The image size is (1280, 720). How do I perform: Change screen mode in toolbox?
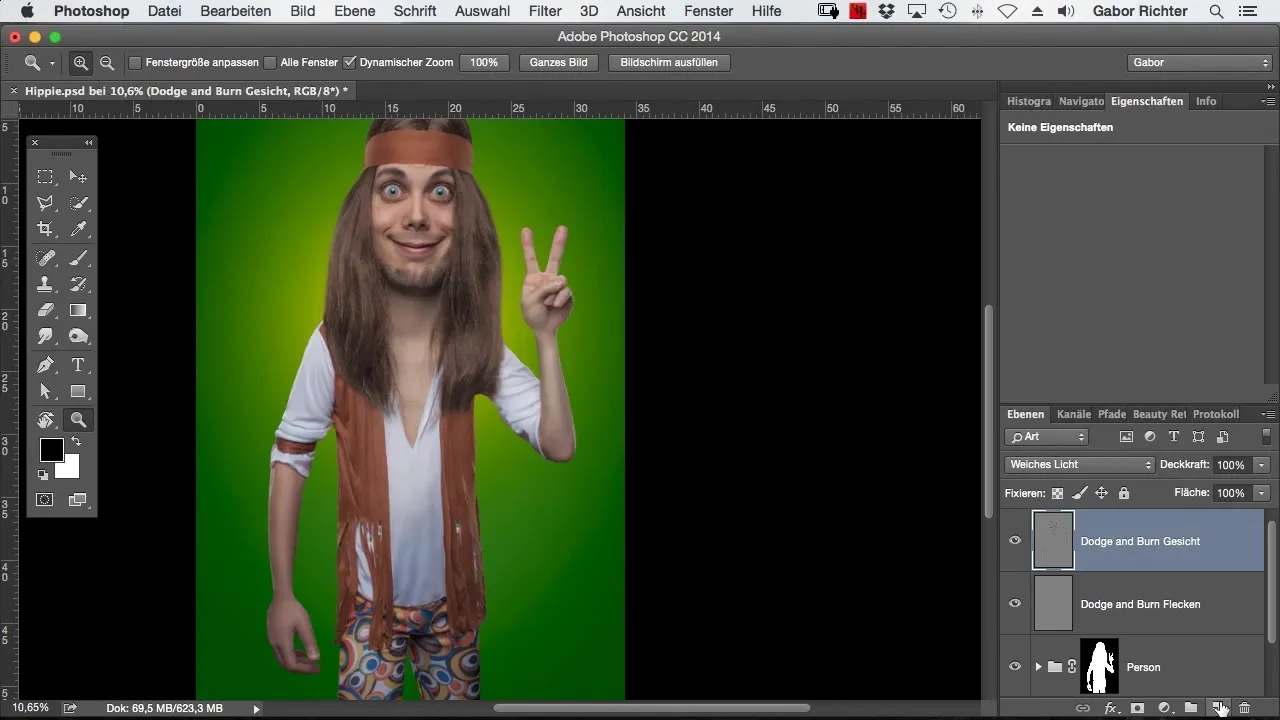tap(78, 499)
